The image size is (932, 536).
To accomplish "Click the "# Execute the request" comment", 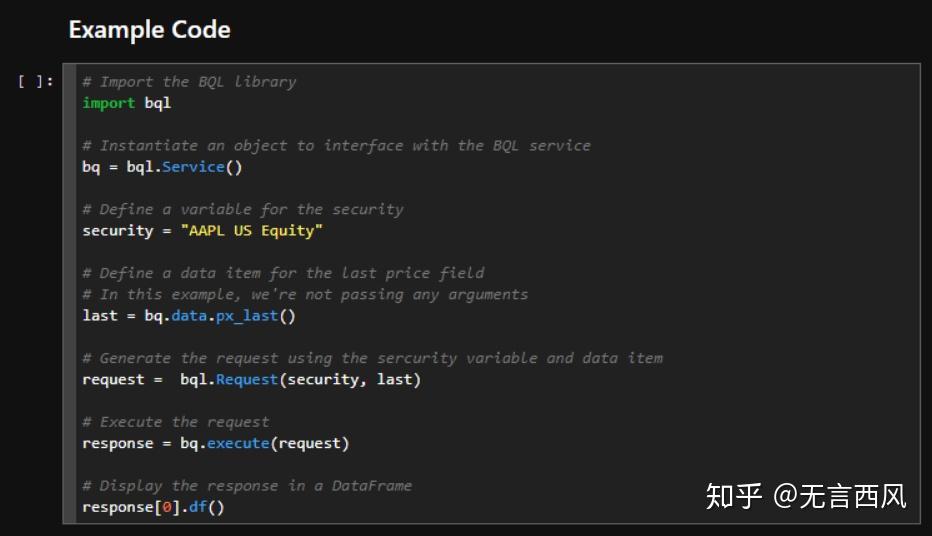I will 176,422.
